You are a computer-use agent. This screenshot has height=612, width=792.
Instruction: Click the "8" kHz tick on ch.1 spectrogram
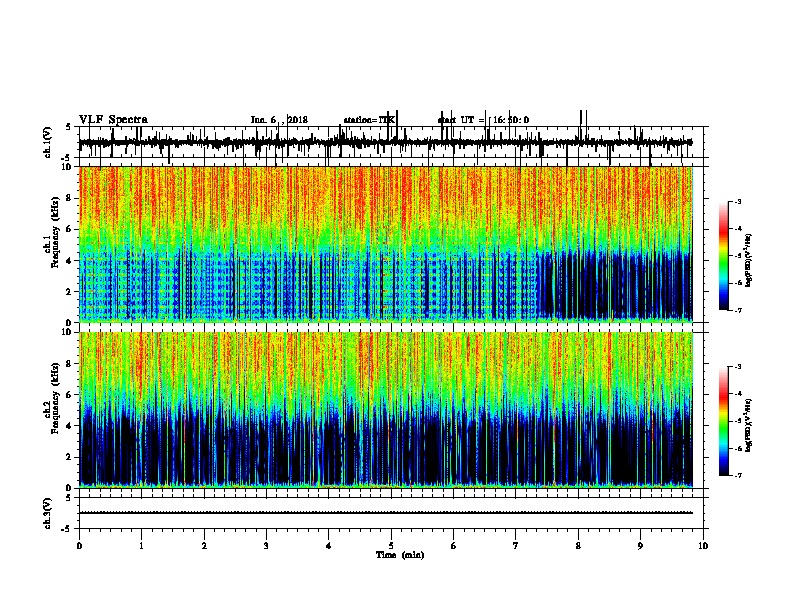70,198
